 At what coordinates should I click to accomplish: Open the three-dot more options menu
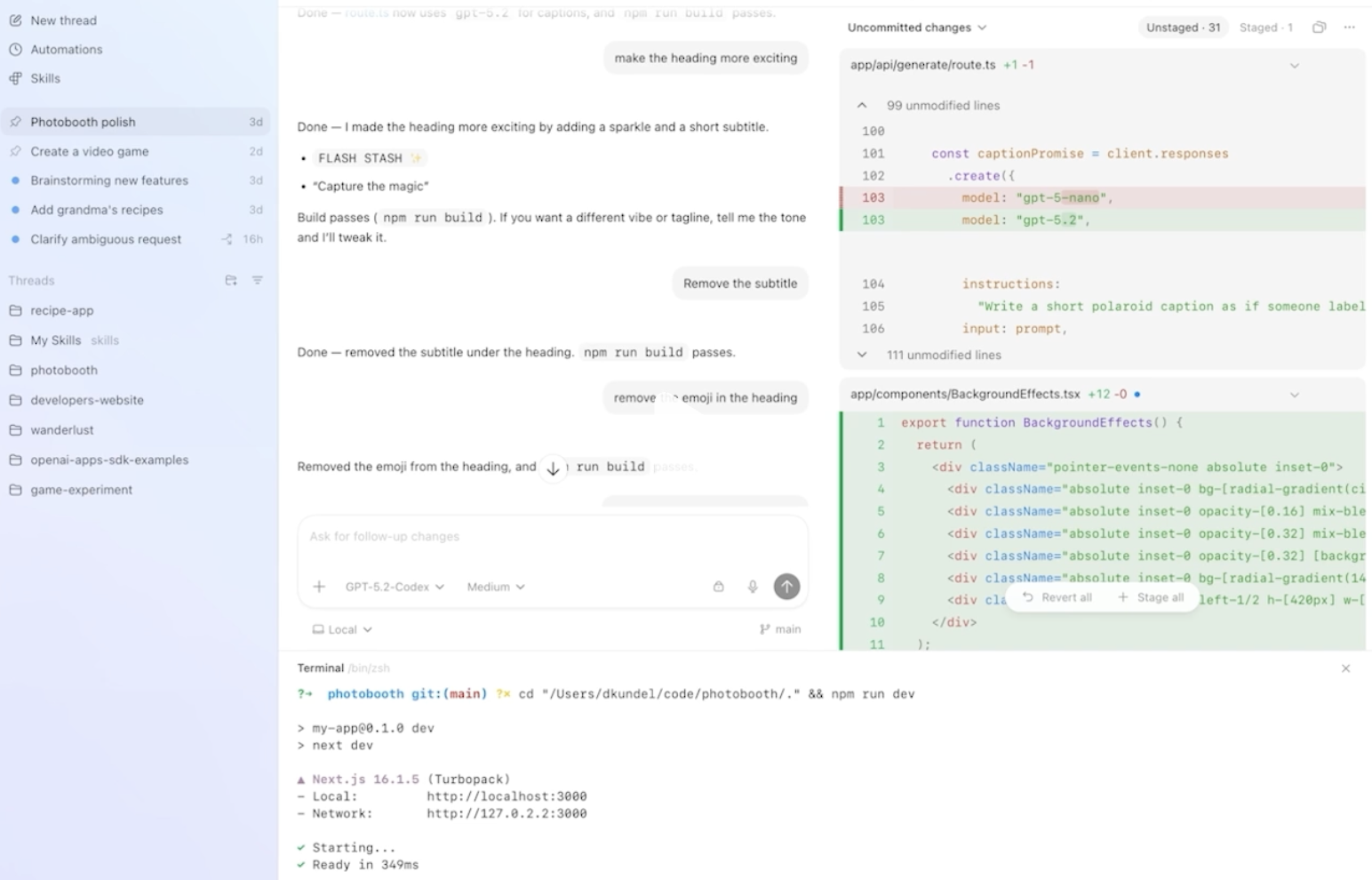(1349, 28)
